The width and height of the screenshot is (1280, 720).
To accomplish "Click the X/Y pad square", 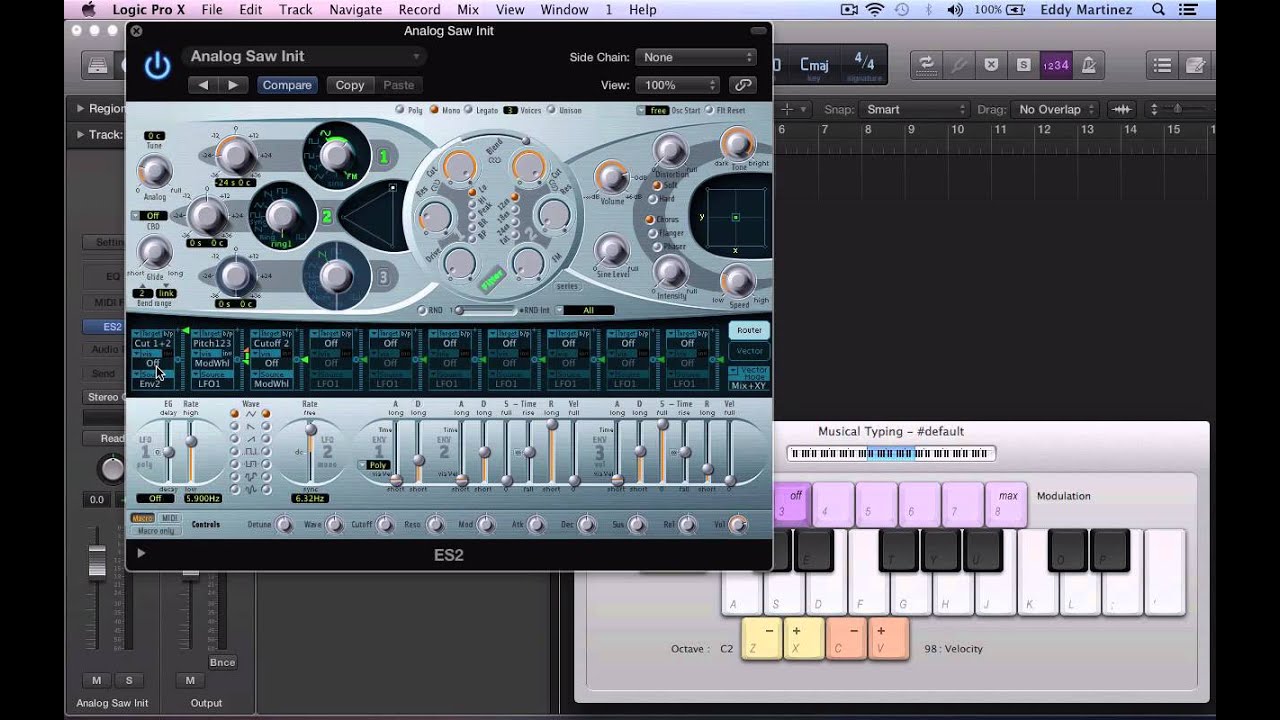I will (x=735, y=217).
